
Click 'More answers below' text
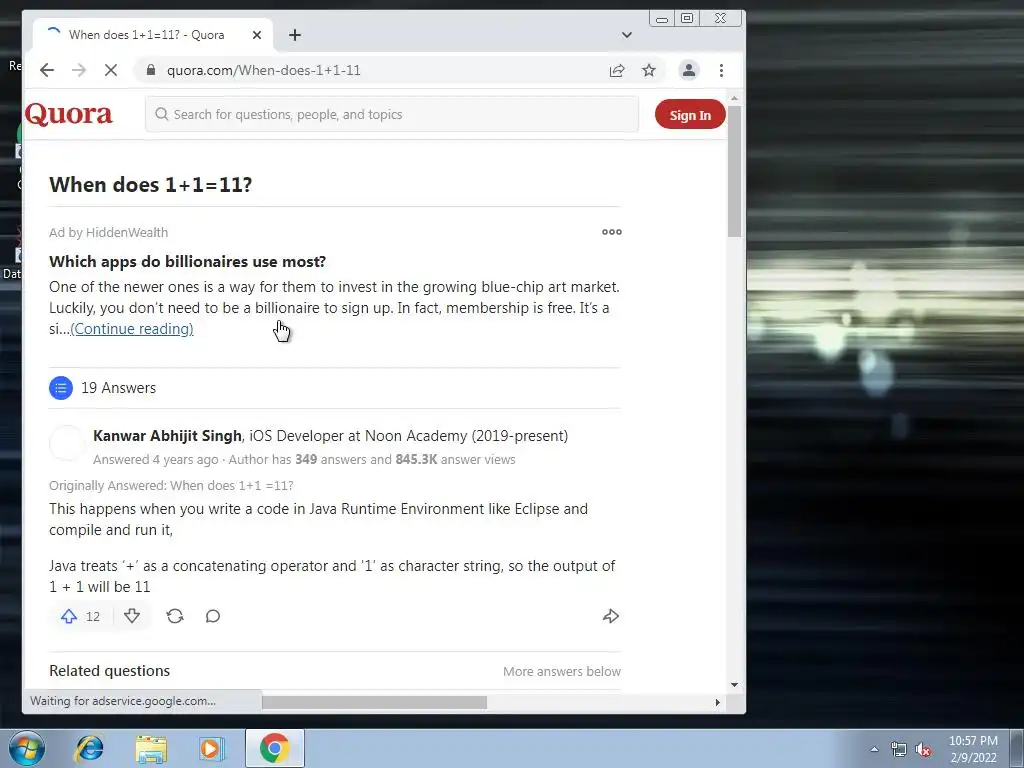pos(562,671)
